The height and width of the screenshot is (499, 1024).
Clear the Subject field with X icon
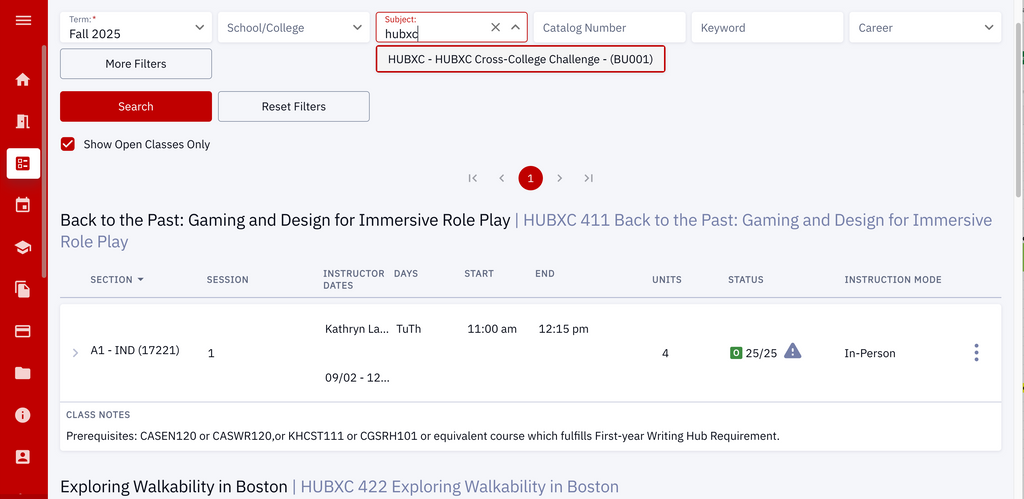tap(495, 28)
